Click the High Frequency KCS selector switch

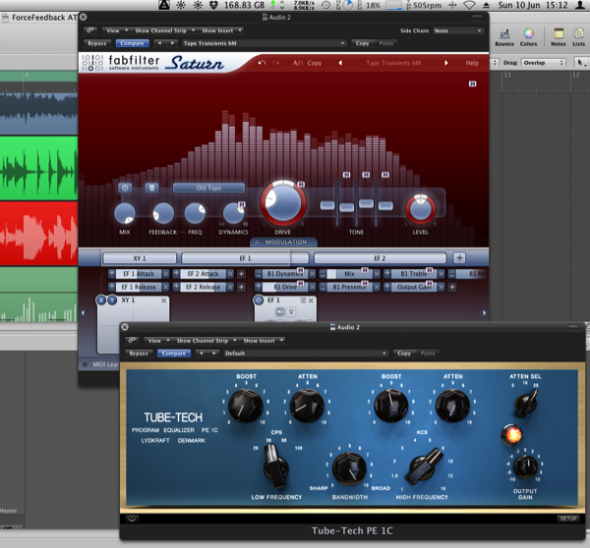tap(424, 466)
